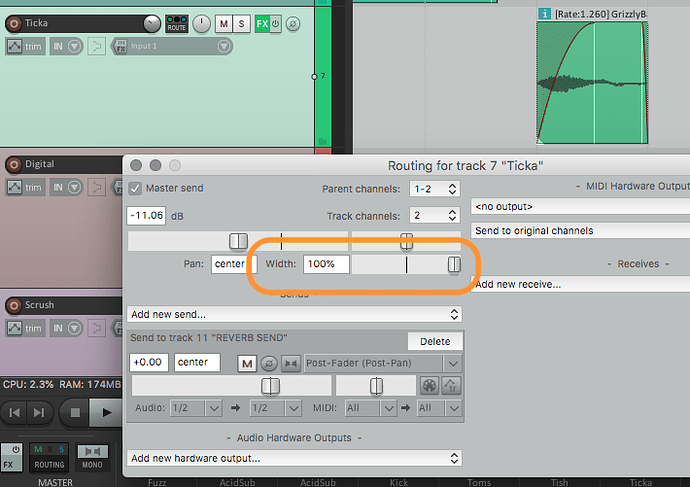Open the send envelope tr icon button
The height and width of the screenshot is (487, 690).
[451, 386]
